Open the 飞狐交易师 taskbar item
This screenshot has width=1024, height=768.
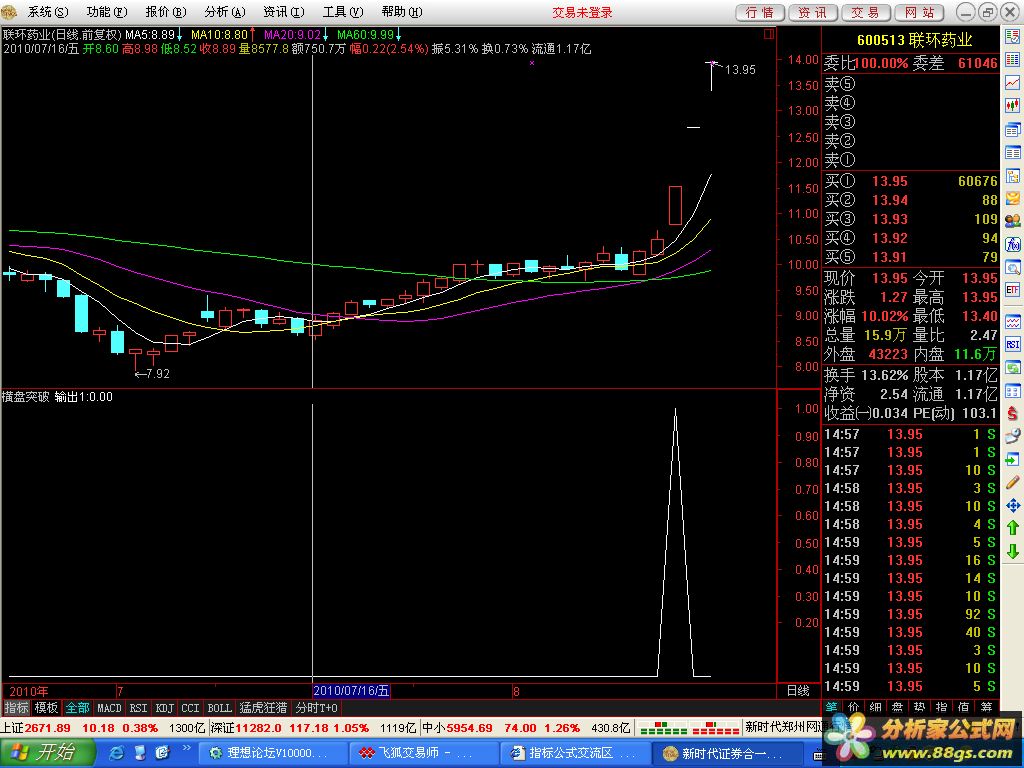[x=422, y=753]
